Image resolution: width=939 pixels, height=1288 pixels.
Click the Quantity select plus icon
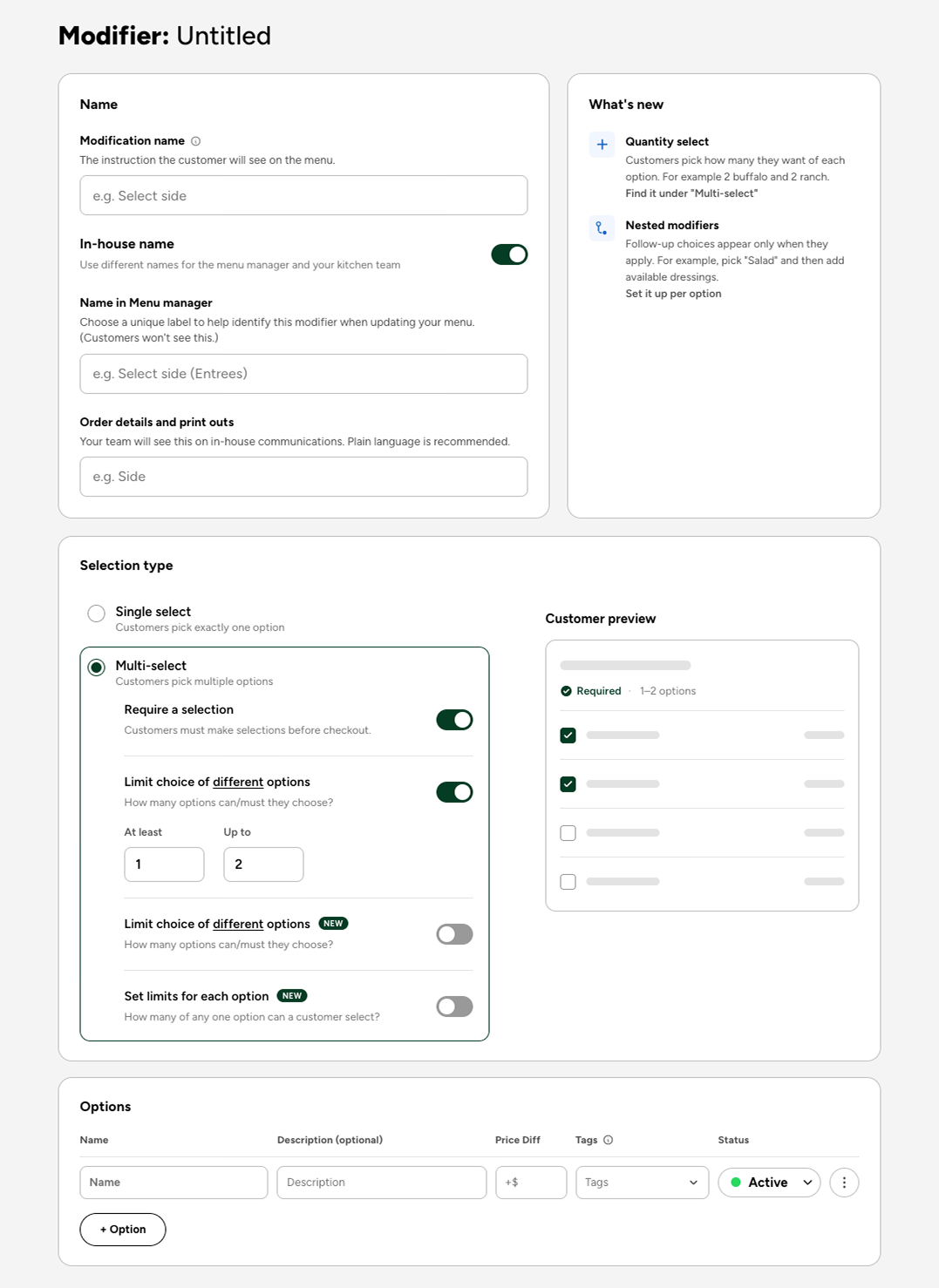point(602,145)
